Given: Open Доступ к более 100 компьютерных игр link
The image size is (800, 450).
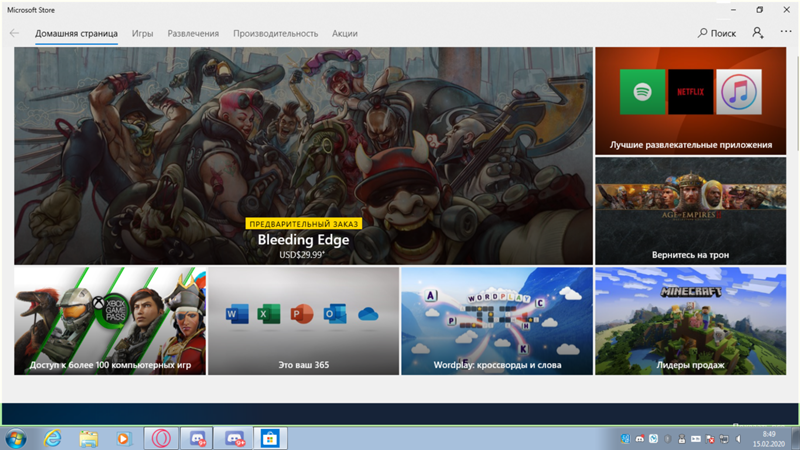Looking at the screenshot, I should tap(110, 365).
